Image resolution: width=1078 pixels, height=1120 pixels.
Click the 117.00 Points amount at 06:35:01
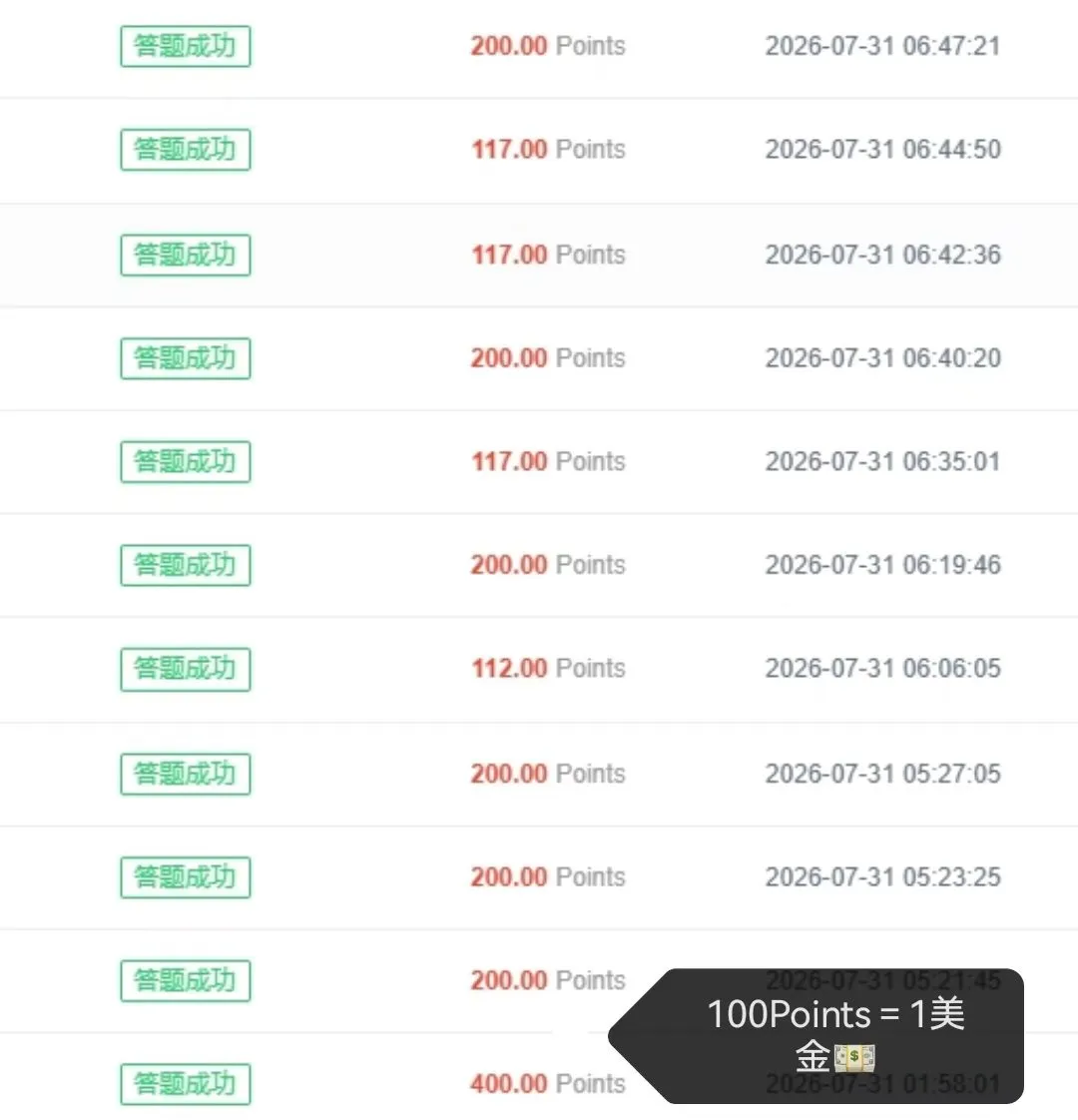point(548,461)
